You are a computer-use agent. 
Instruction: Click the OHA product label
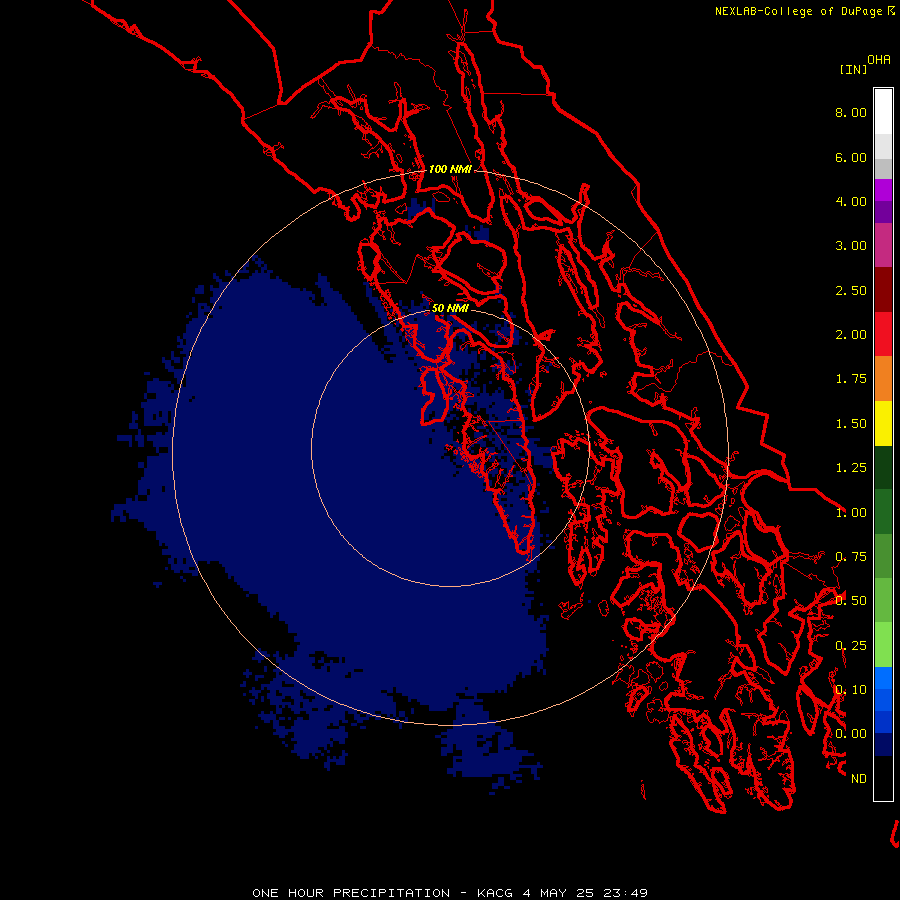[x=879, y=60]
